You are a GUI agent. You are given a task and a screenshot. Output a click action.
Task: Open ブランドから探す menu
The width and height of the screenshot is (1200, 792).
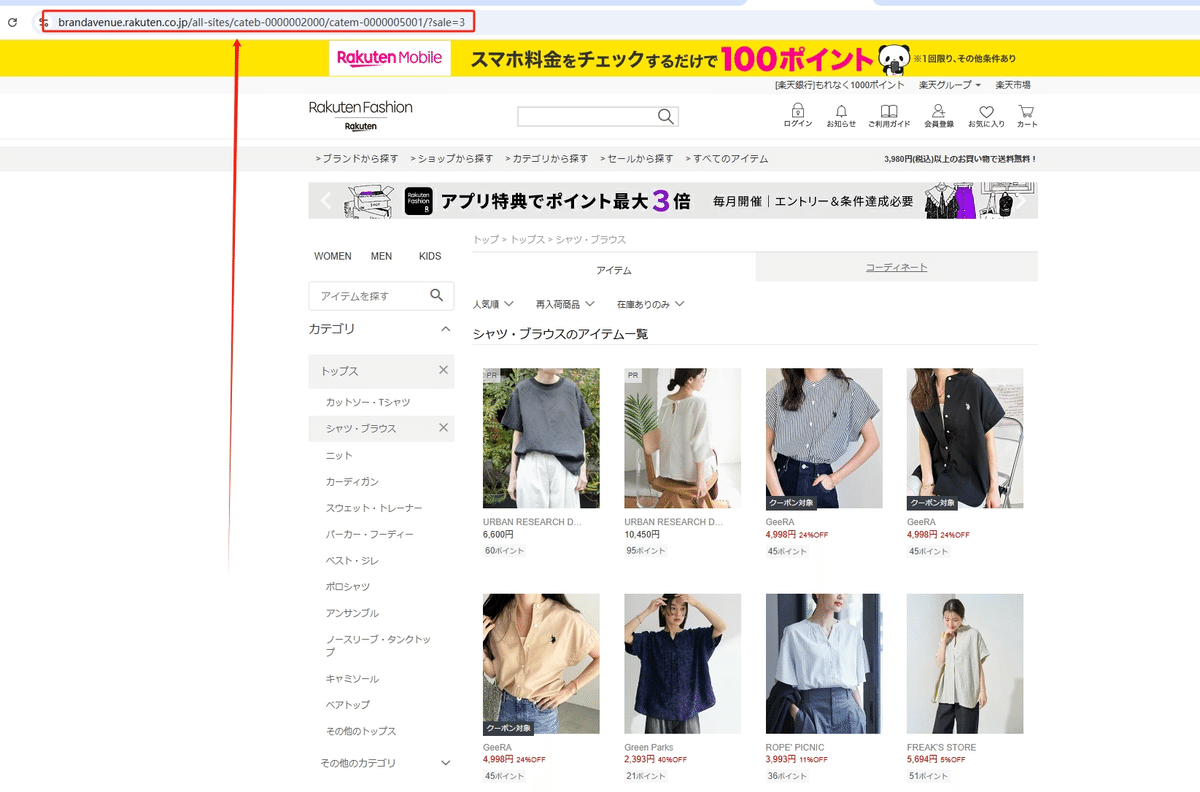357,159
